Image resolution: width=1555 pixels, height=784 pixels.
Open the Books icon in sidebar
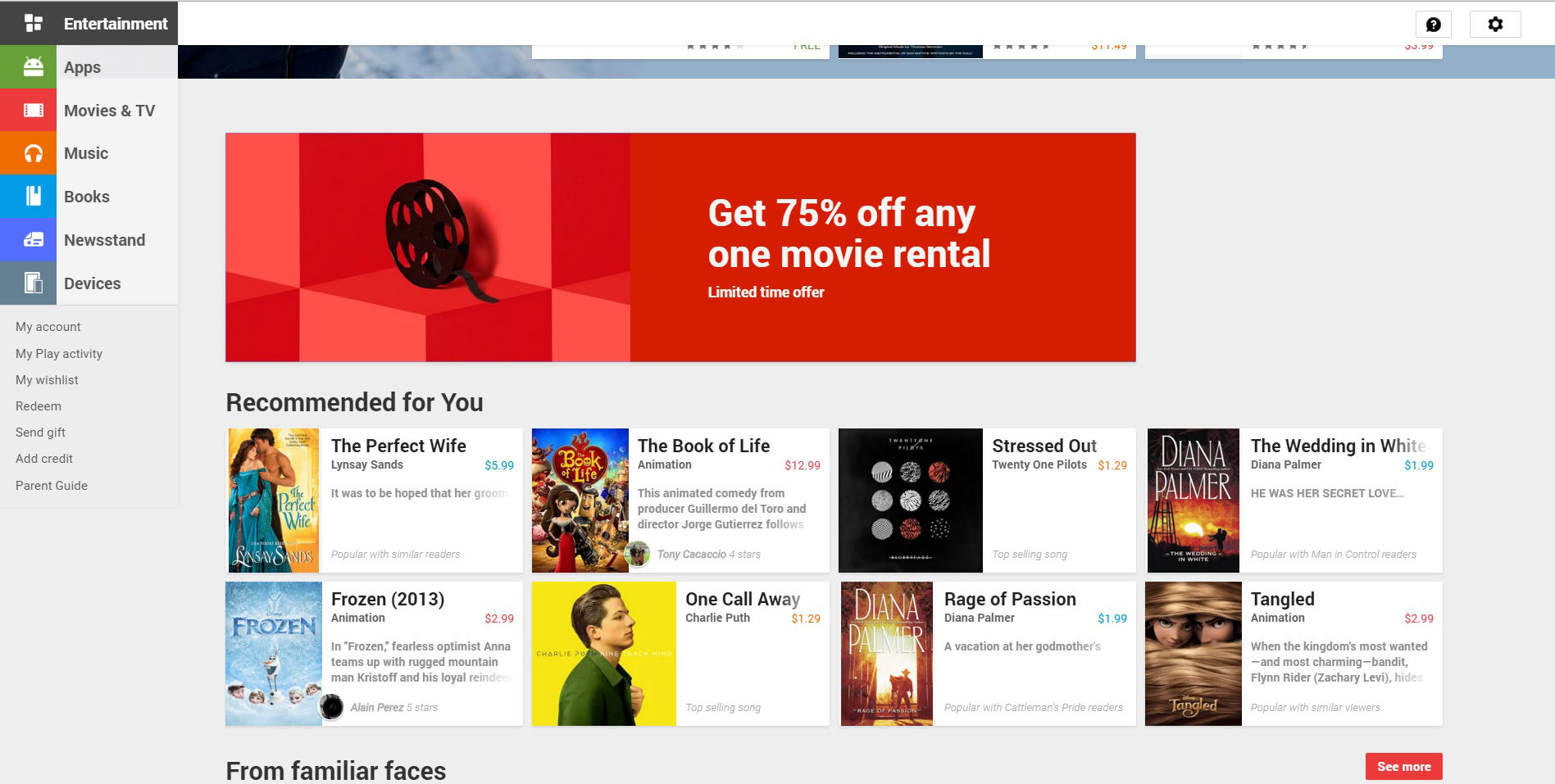coord(33,196)
